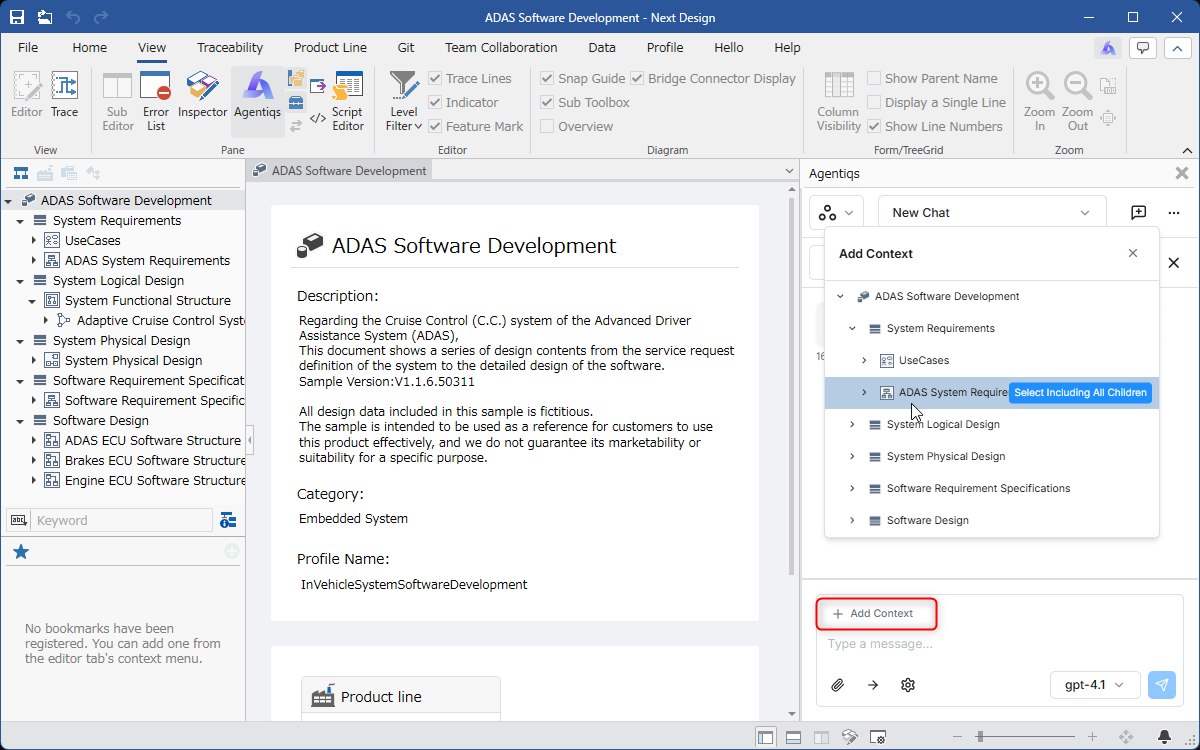Open the File menu
The image size is (1200, 750).
pos(28,47)
